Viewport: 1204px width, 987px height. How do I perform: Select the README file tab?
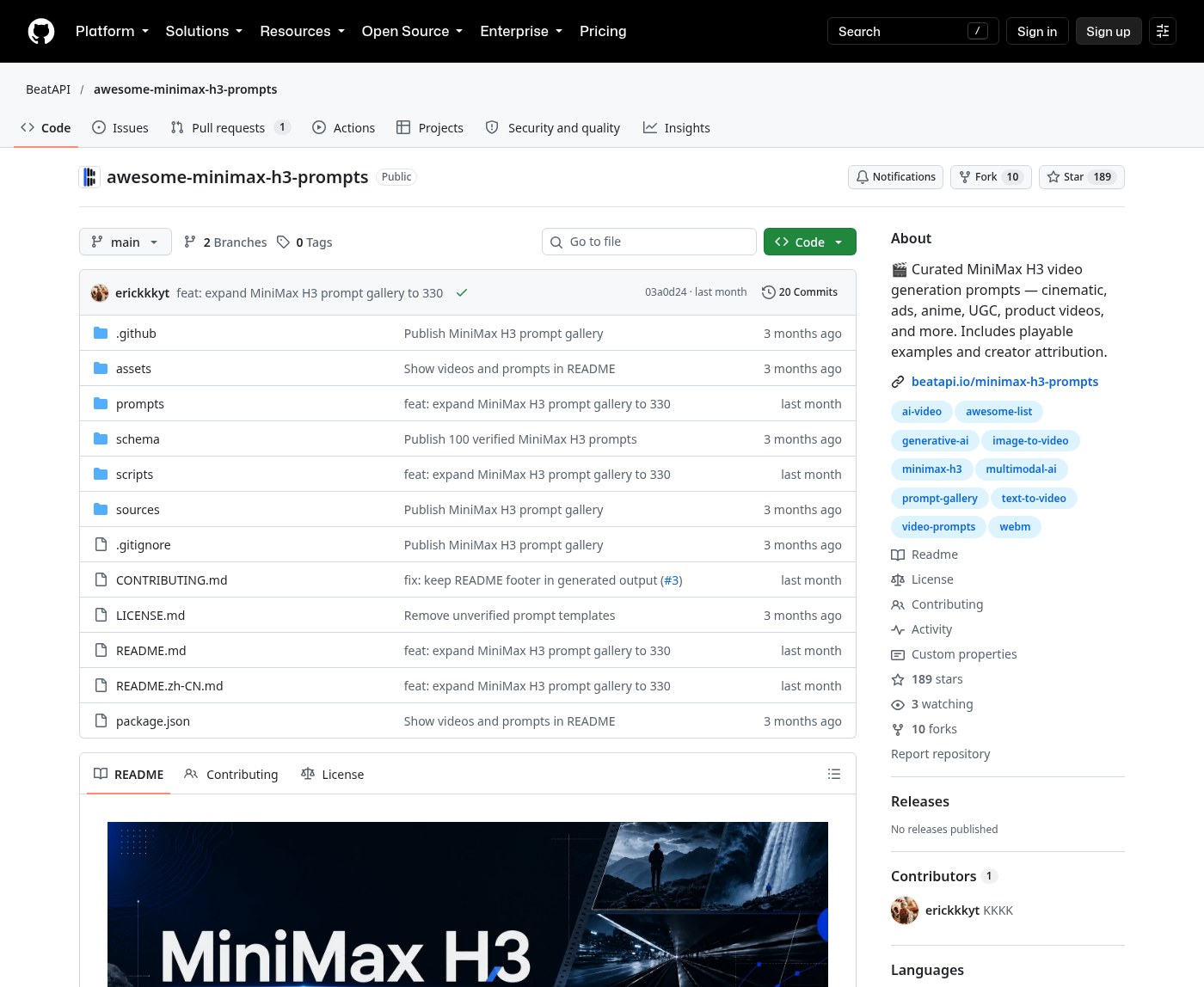click(128, 774)
